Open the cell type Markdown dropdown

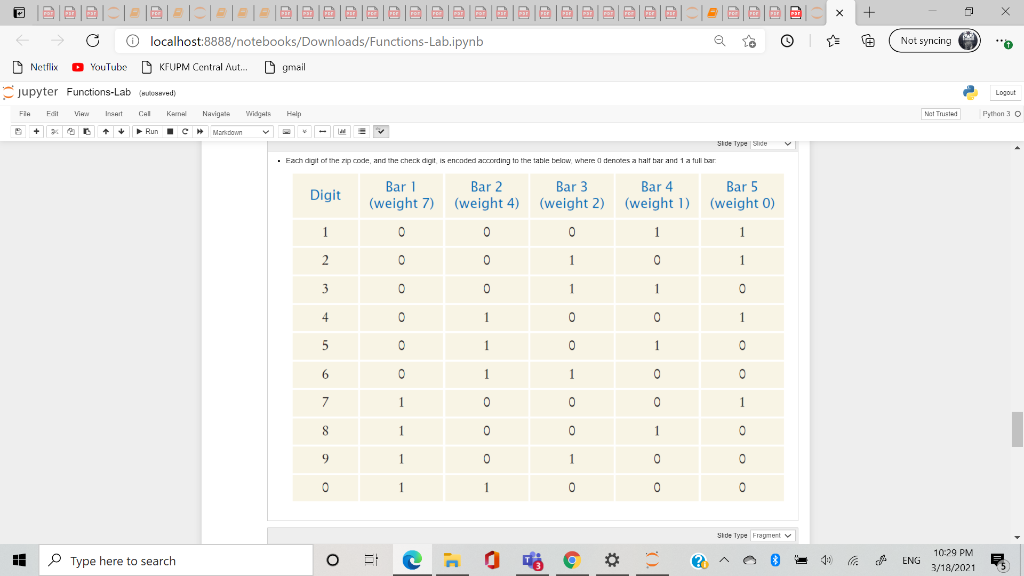tap(241, 132)
